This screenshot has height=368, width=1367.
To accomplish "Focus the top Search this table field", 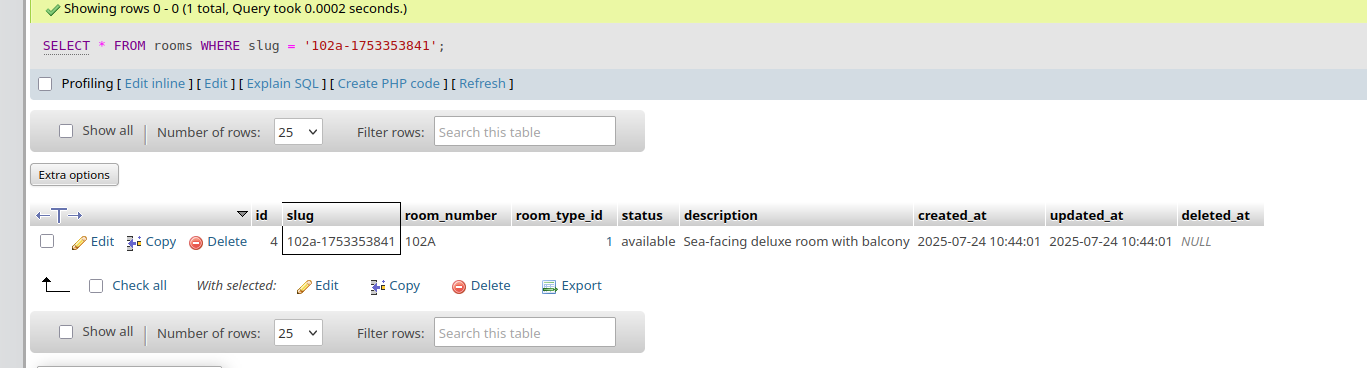I will click(525, 131).
